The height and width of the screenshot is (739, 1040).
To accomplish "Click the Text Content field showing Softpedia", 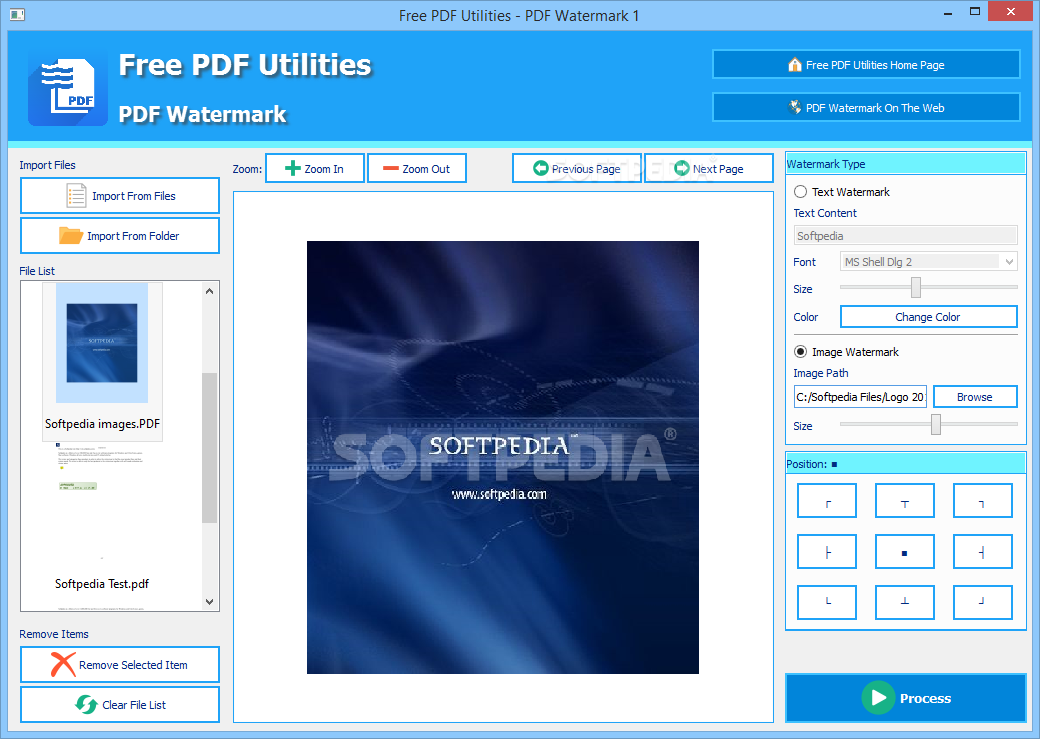I will (x=905, y=235).
